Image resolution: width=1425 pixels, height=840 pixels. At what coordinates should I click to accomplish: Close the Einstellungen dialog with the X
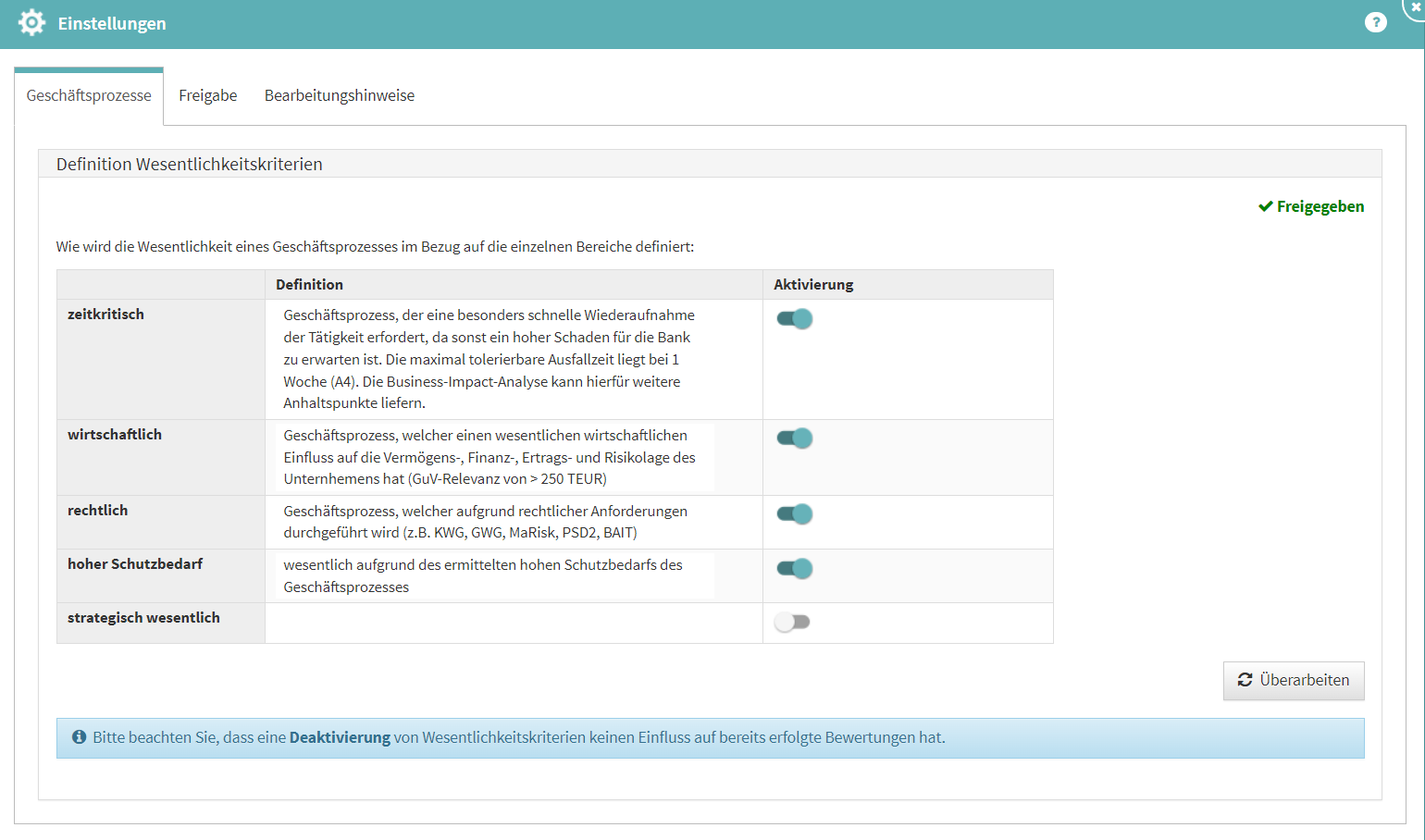point(1416,7)
